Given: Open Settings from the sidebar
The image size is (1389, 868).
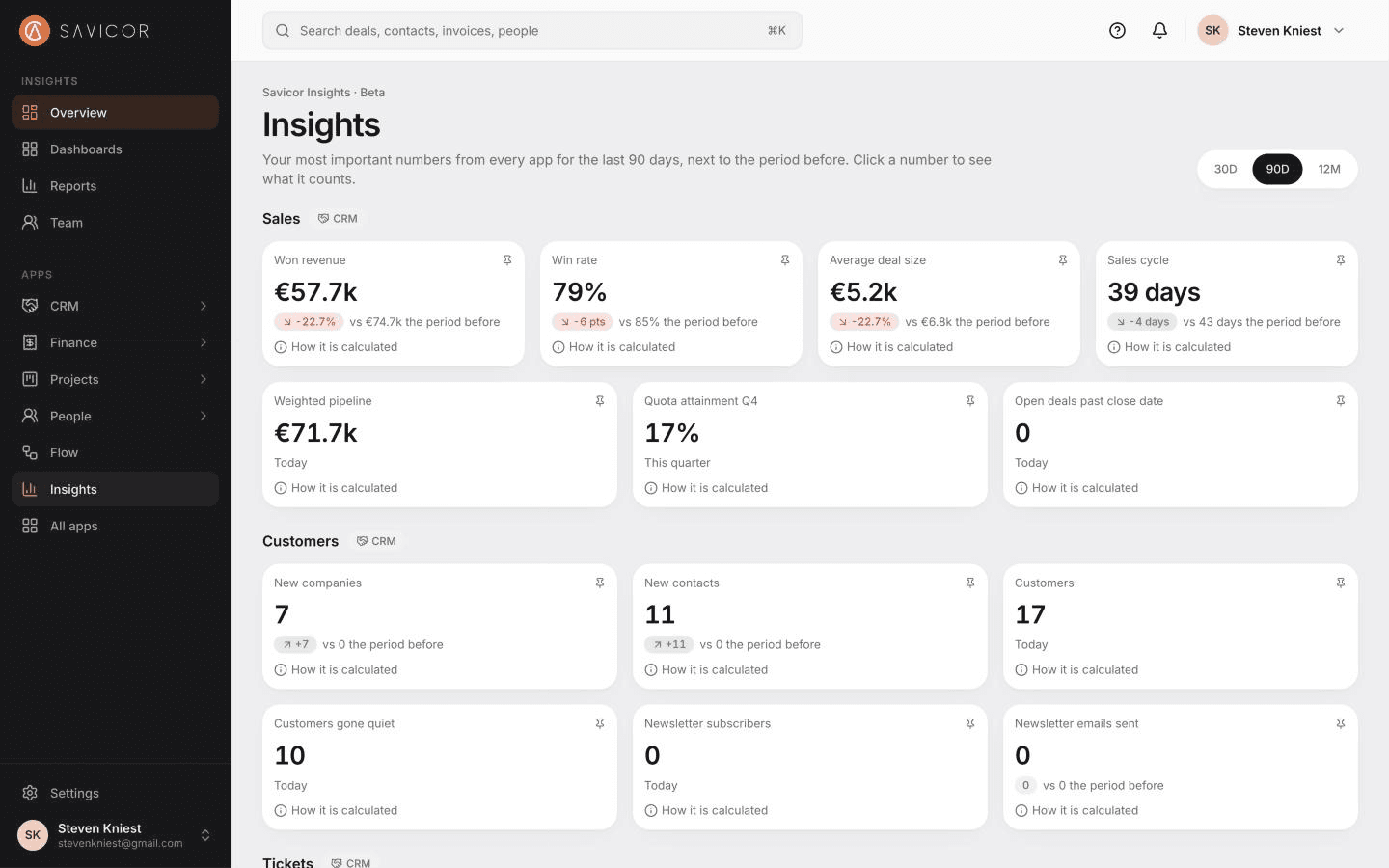Looking at the screenshot, I should click(x=116, y=793).
